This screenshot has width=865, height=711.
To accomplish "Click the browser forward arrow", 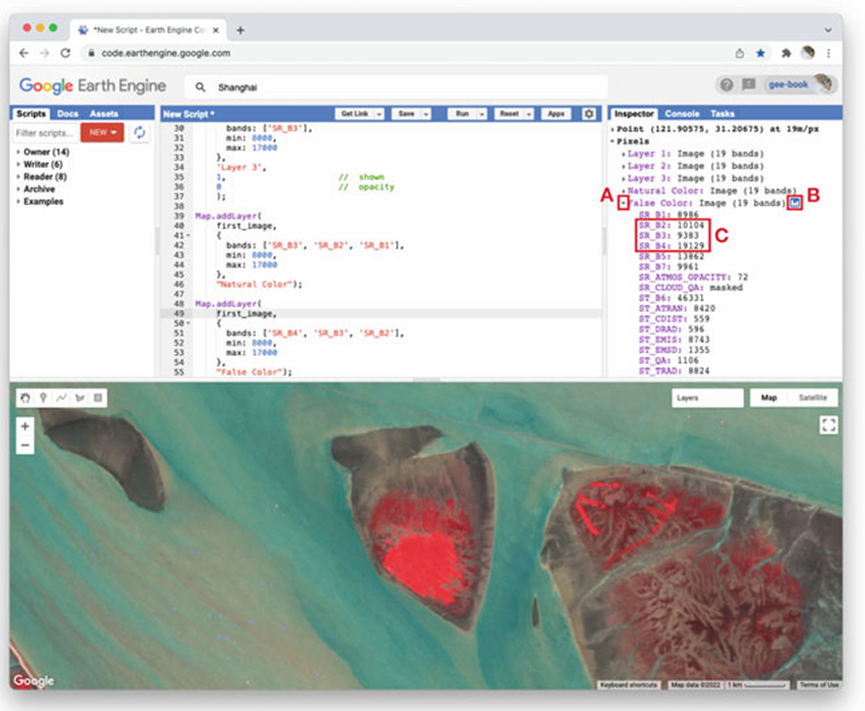I will point(45,53).
